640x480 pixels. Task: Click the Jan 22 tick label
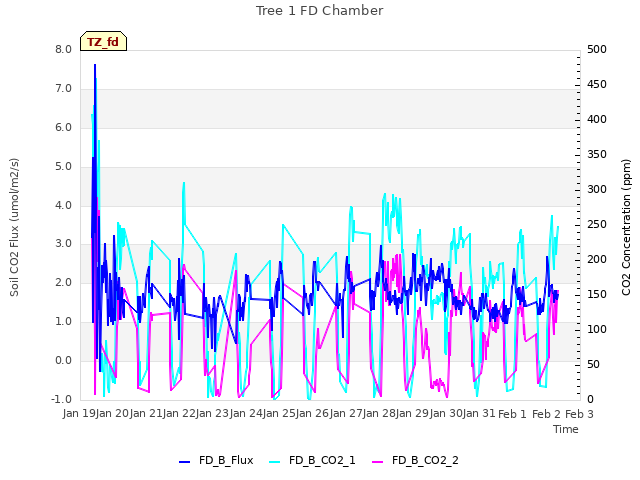179,414
